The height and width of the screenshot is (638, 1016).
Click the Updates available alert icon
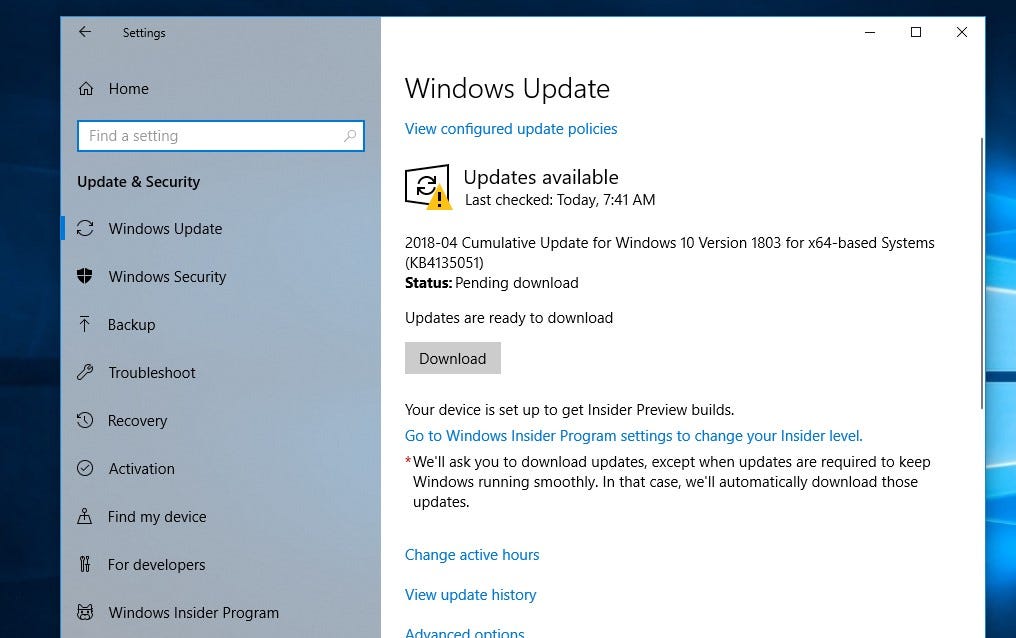pos(427,186)
